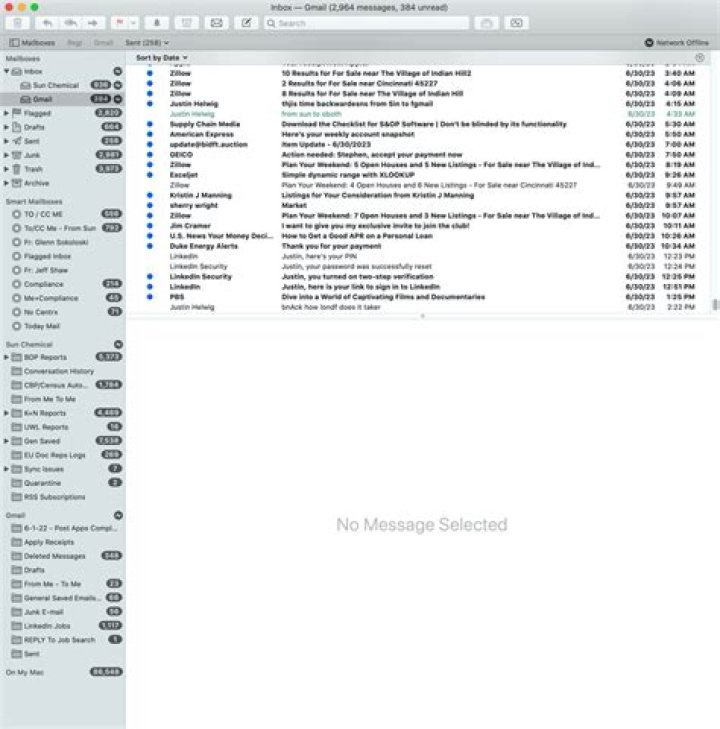Viewport: 720px width, 729px height.
Task: Select the Gmail inbox in sidebar
Action: 63,99
